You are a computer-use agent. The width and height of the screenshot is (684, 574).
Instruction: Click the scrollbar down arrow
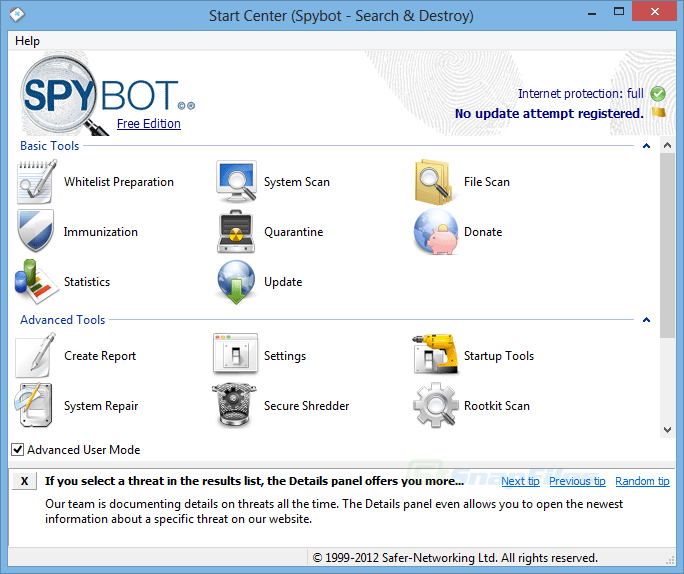tap(667, 430)
